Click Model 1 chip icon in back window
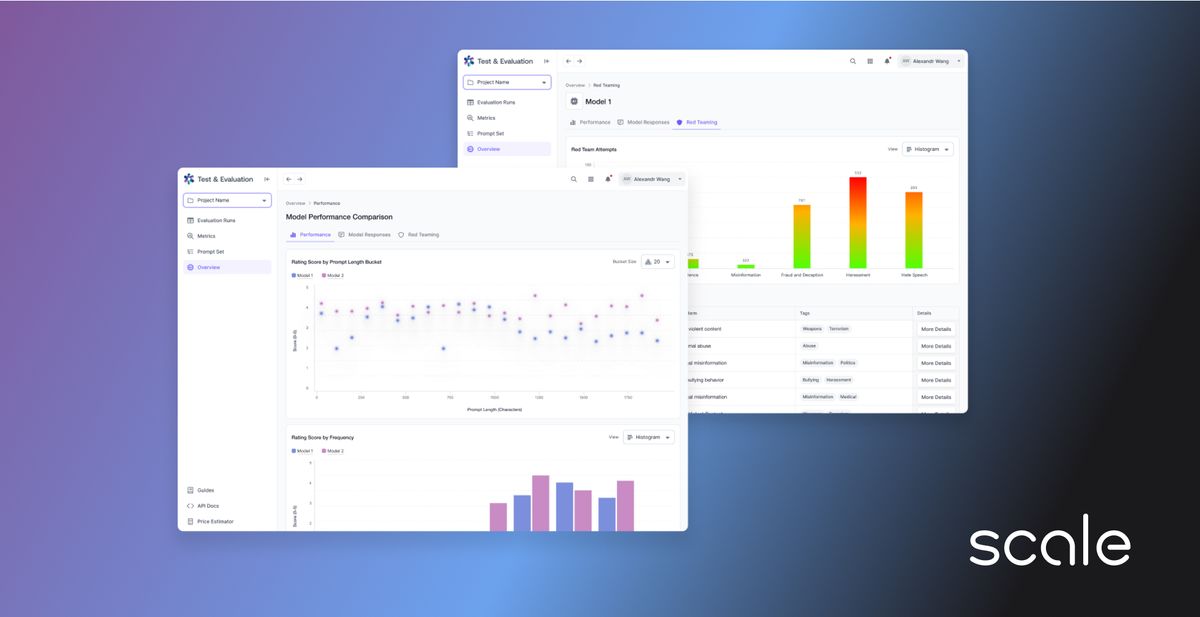 574,101
